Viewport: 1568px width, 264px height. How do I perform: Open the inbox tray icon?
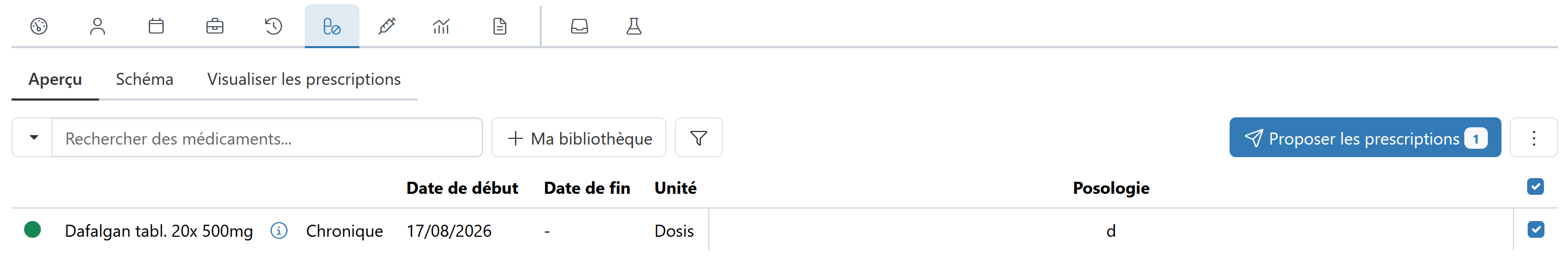click(579, 26)
